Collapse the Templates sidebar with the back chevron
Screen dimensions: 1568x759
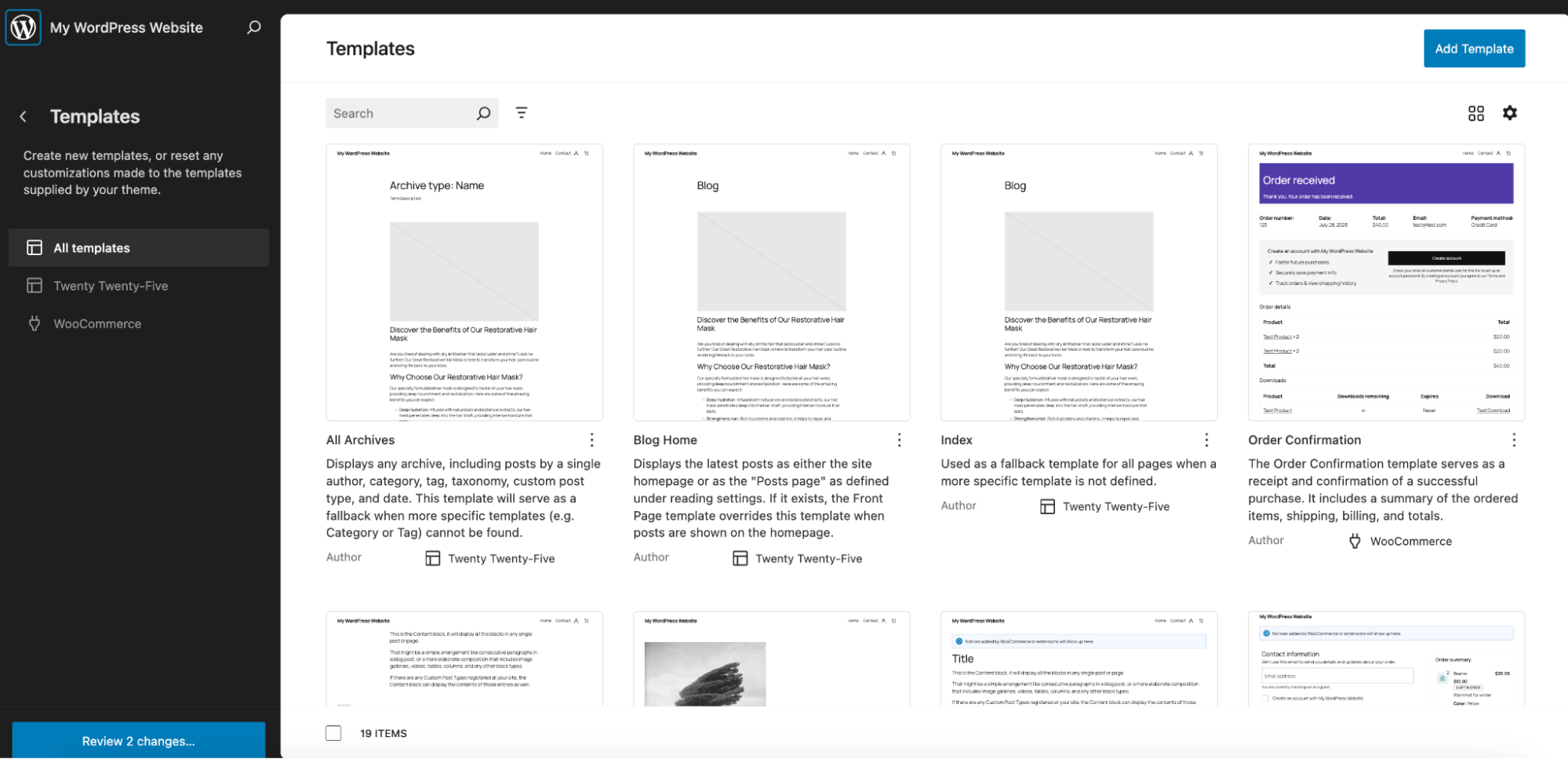click(x=23, y=116)
